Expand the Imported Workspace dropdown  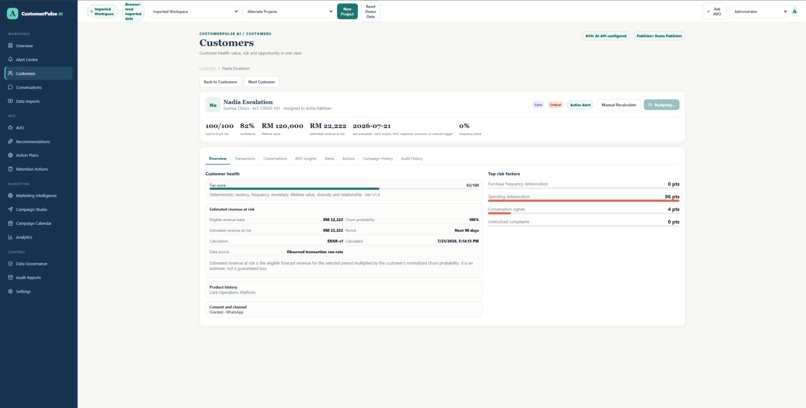click(194, 11)
